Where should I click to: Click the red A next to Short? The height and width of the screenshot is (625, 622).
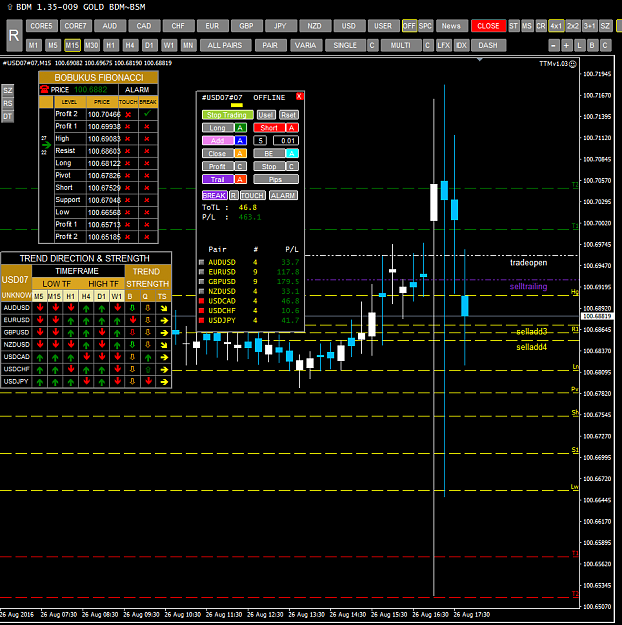tap(292, 128)
